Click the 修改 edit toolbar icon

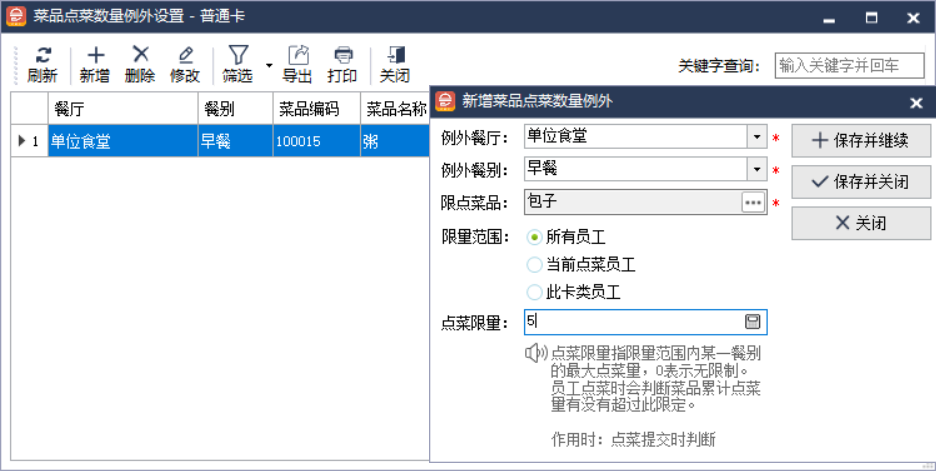pyautogui.click(x=185, y=56)
